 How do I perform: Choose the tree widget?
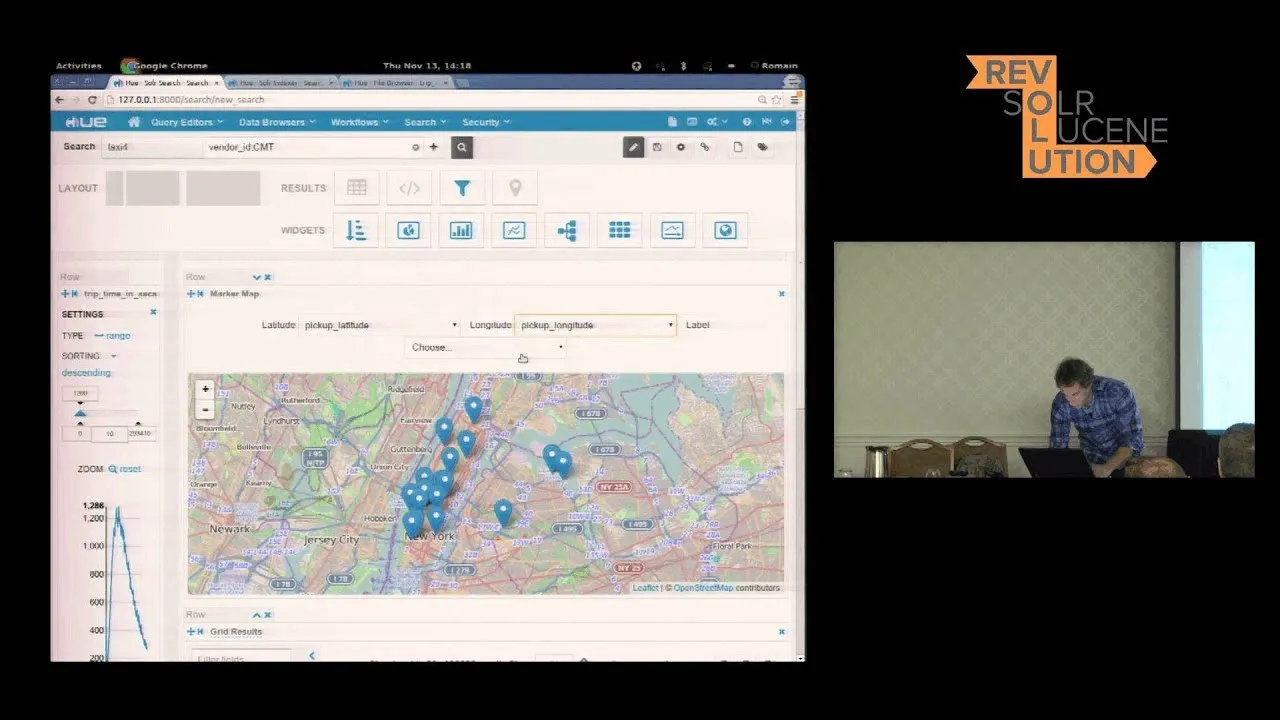tap(567, 230)
